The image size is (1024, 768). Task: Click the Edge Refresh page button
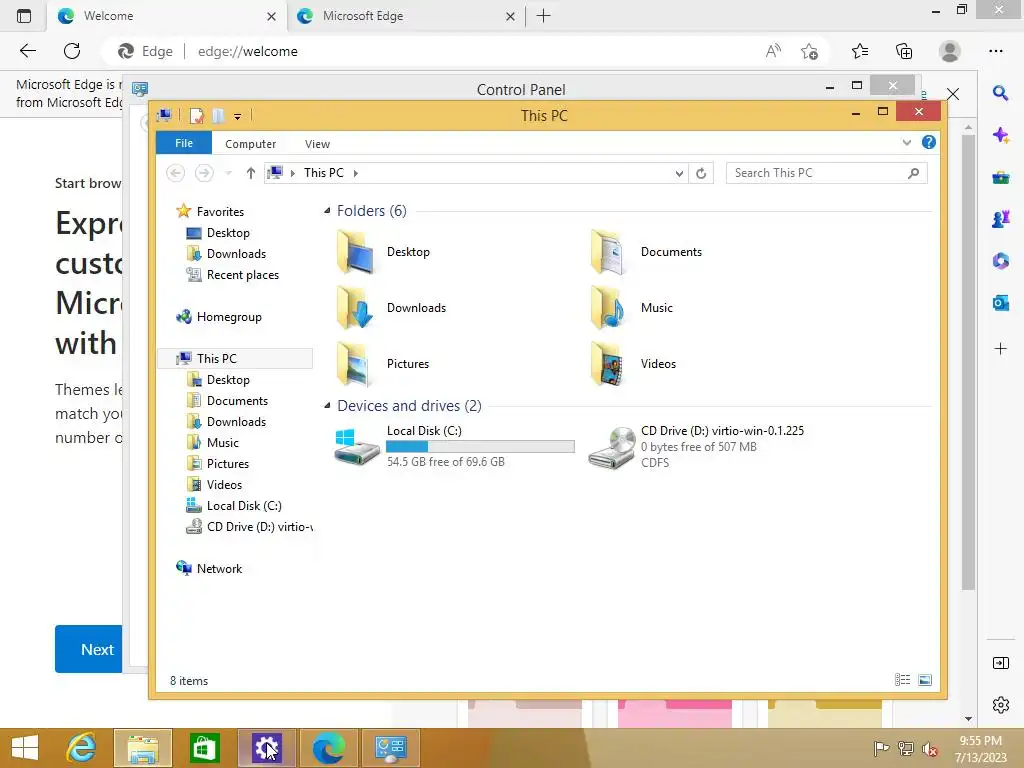click(72, 51)
